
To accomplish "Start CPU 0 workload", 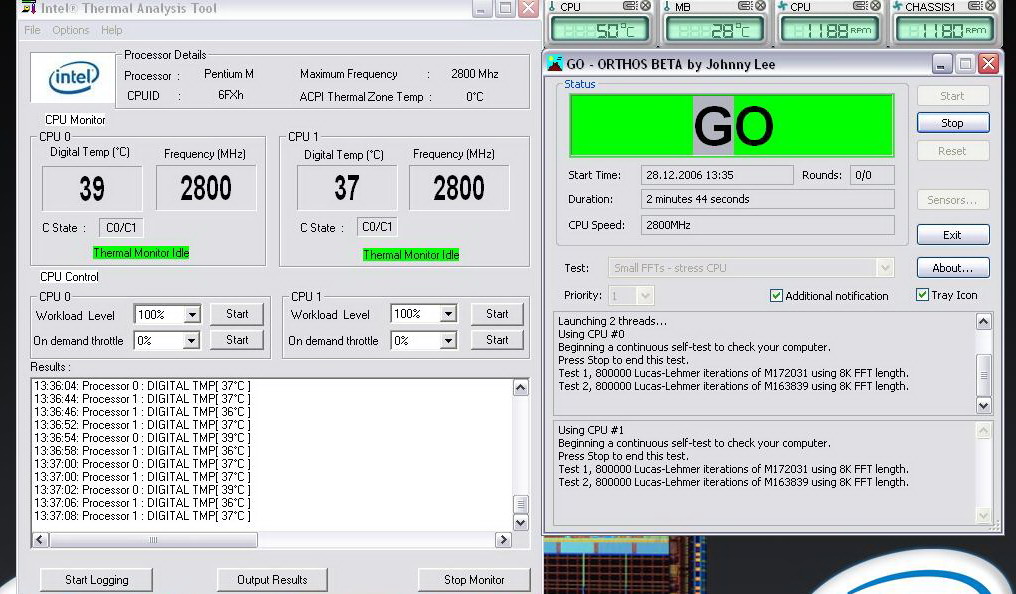I will pos(237,314).
